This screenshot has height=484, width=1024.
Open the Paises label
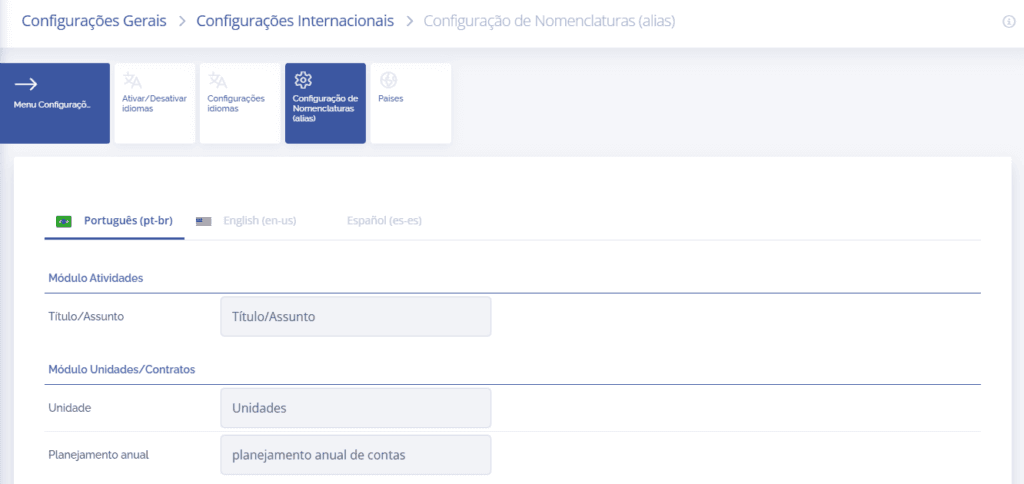[391, 99]
